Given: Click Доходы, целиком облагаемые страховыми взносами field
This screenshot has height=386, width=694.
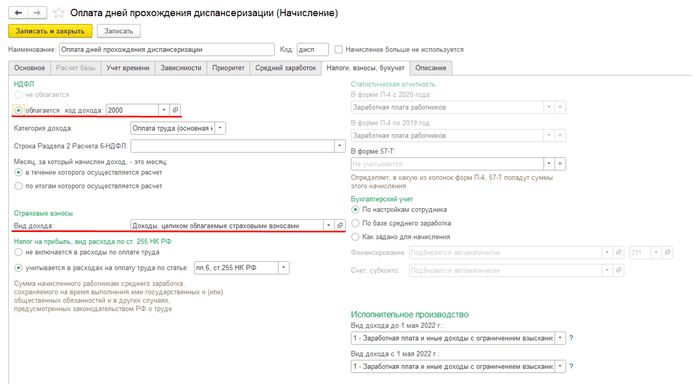Looking at the screenshot, I should [x=227, y=225].
